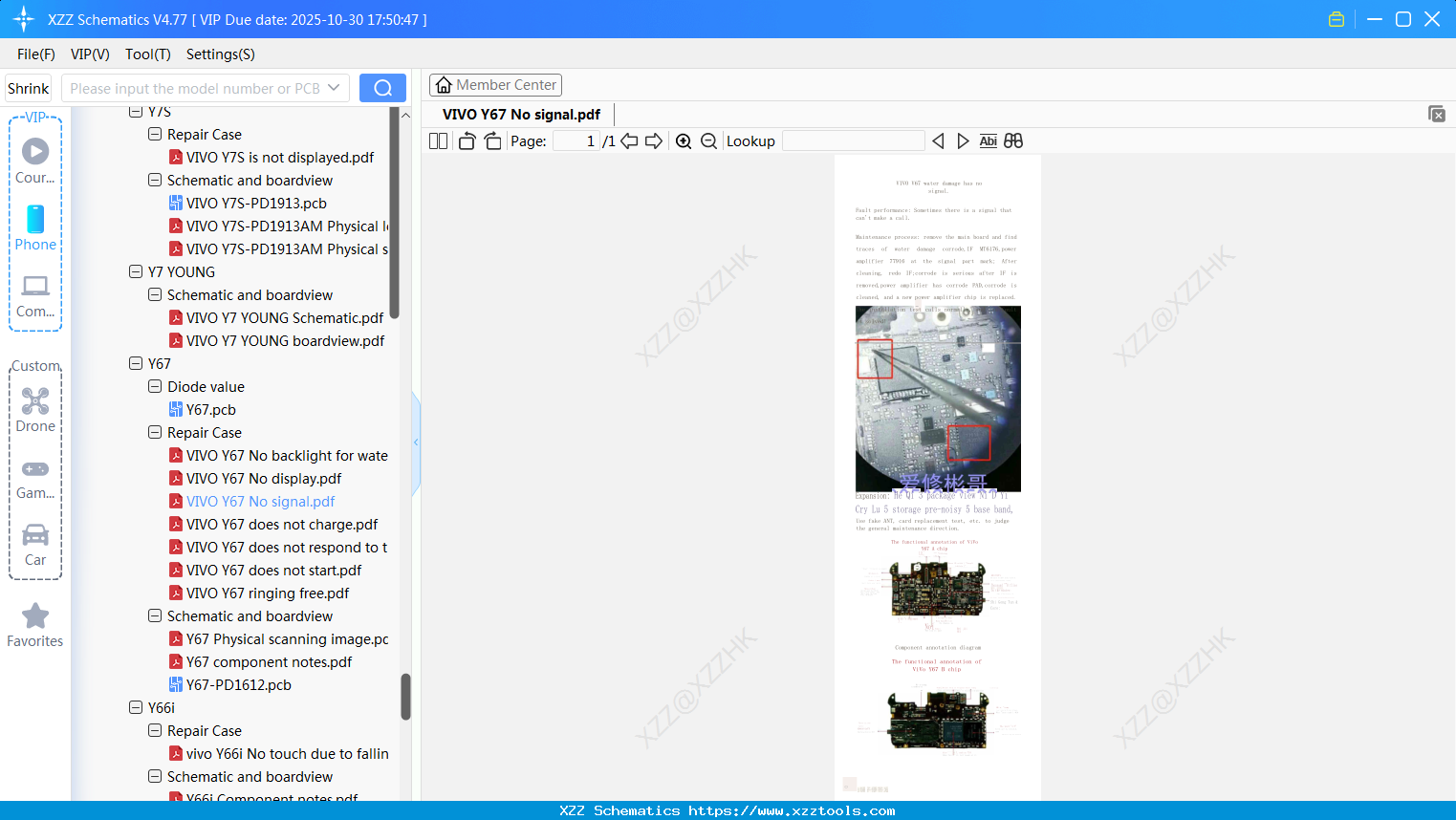The width and height of the screenshot is (1456, 820).
Task: Rotate the page clockwise
Action: tap(493, 141)
